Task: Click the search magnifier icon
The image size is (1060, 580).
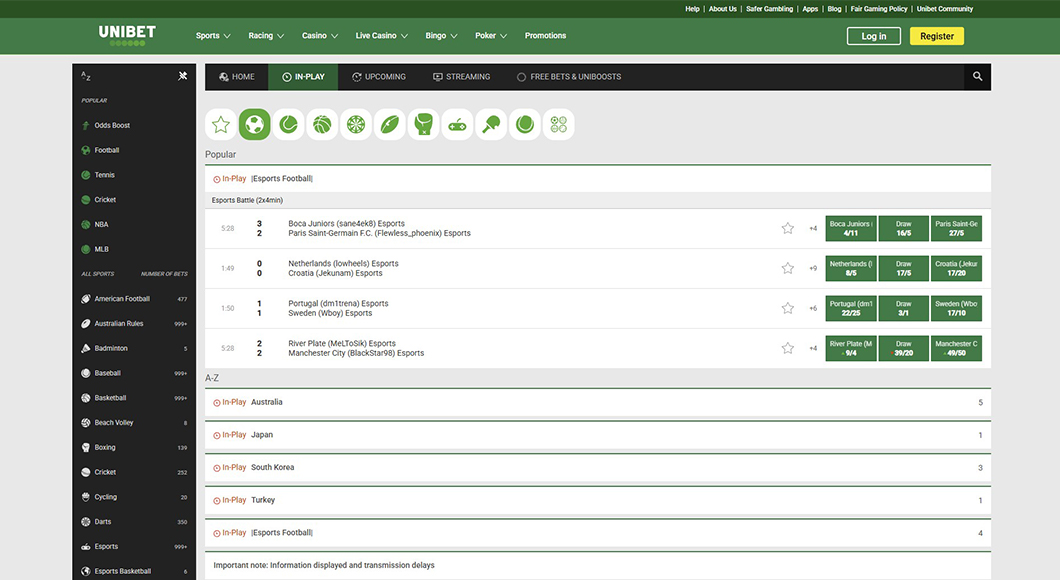Action: [x=978, y=76]
